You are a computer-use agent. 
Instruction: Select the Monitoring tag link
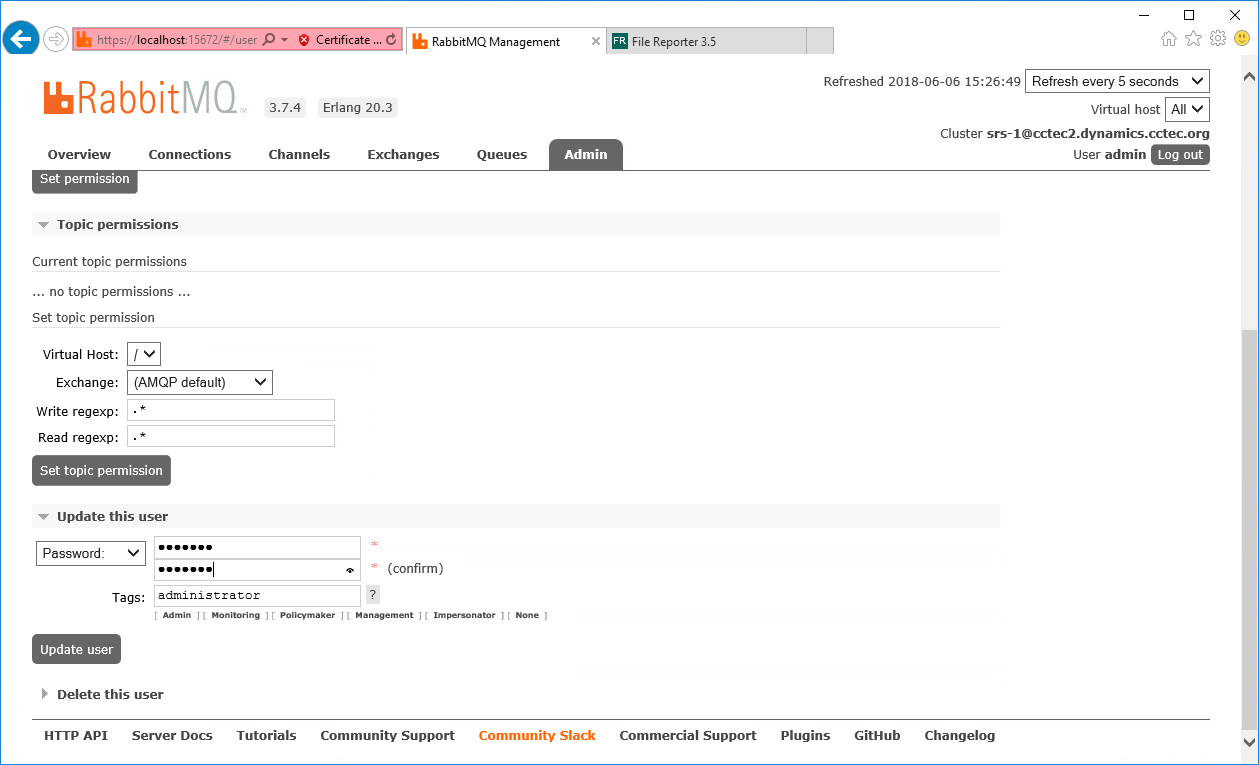(x=236, y=616)
